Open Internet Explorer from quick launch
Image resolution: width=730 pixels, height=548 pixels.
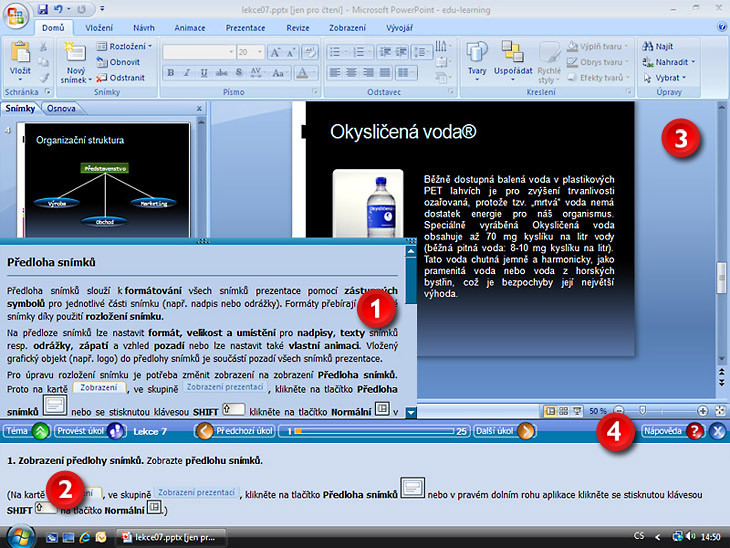point(85,537)
